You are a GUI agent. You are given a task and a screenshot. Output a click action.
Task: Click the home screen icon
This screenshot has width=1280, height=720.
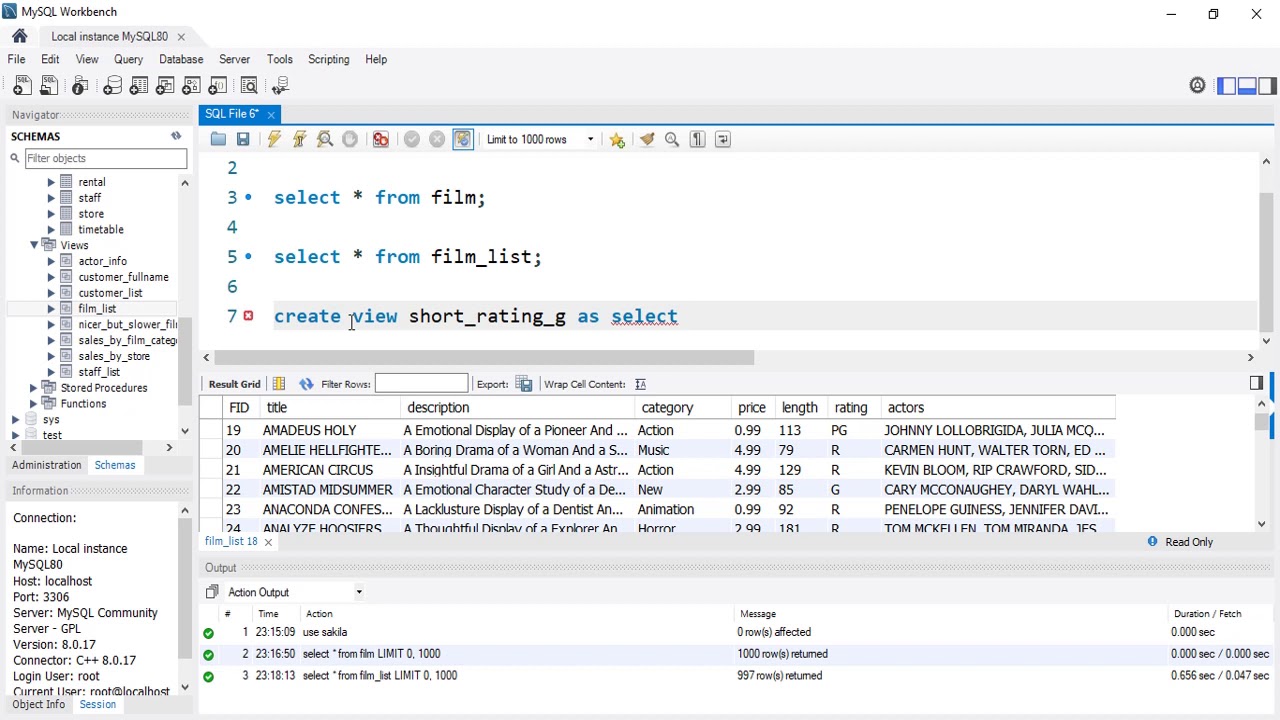pos(20,36)
